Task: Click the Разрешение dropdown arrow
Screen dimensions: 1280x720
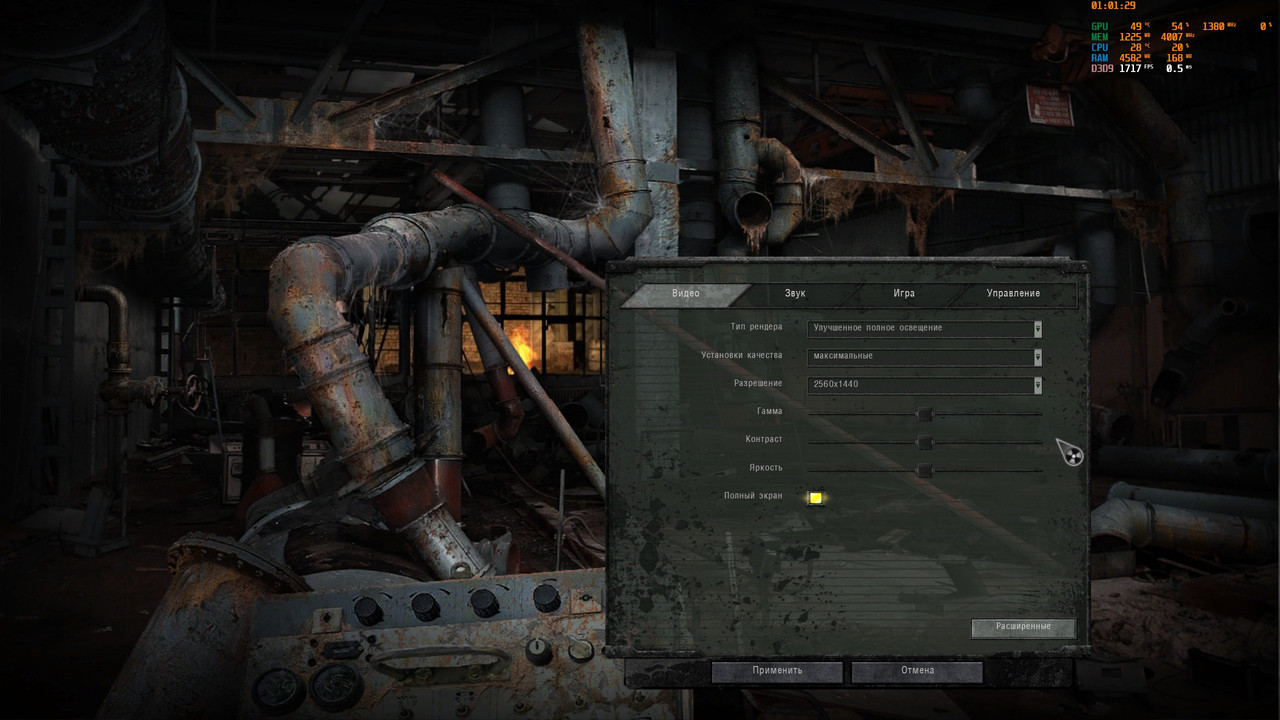Action: [1037, 385]
